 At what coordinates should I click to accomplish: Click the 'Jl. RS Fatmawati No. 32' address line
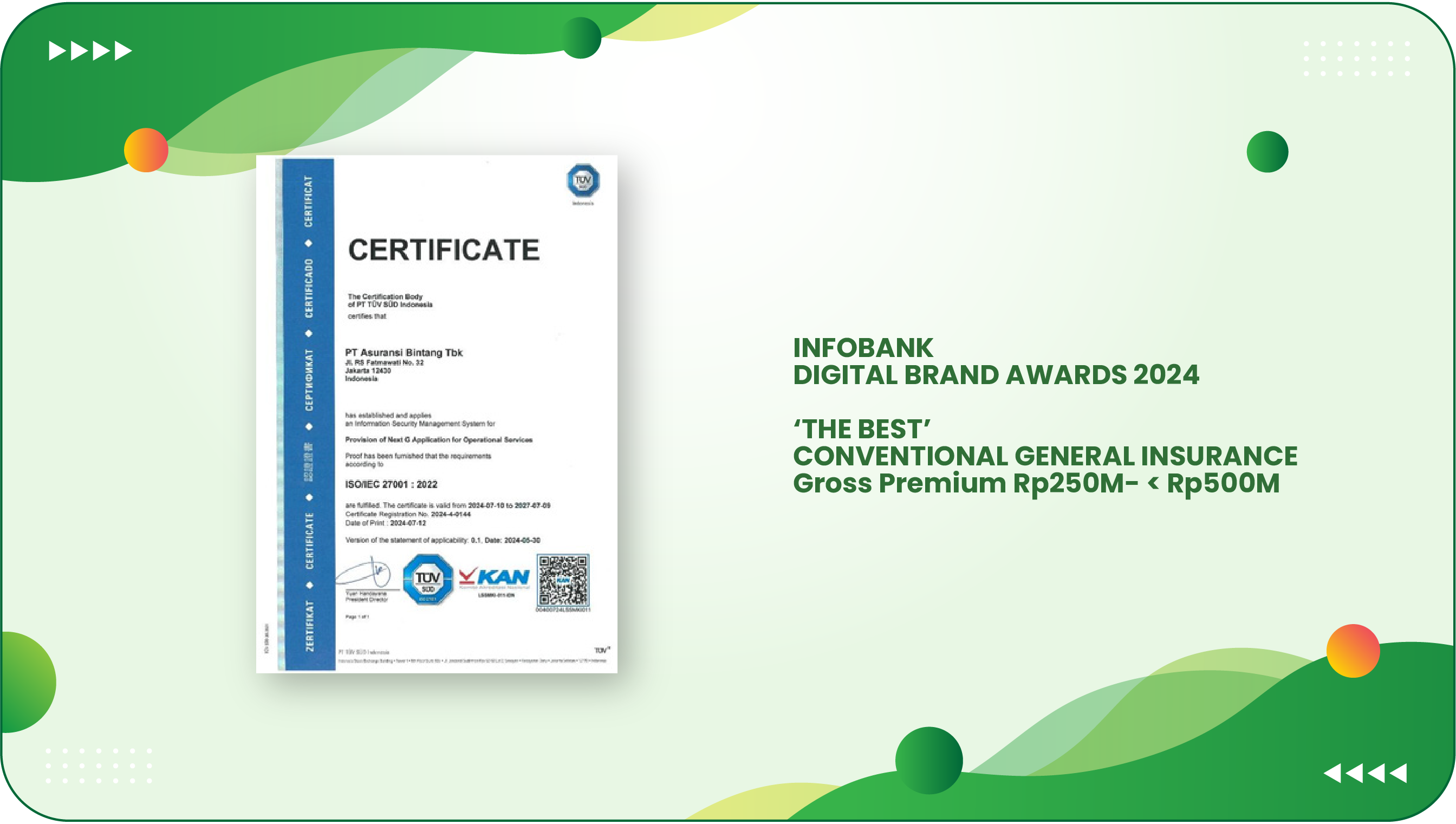coord(384,363)
